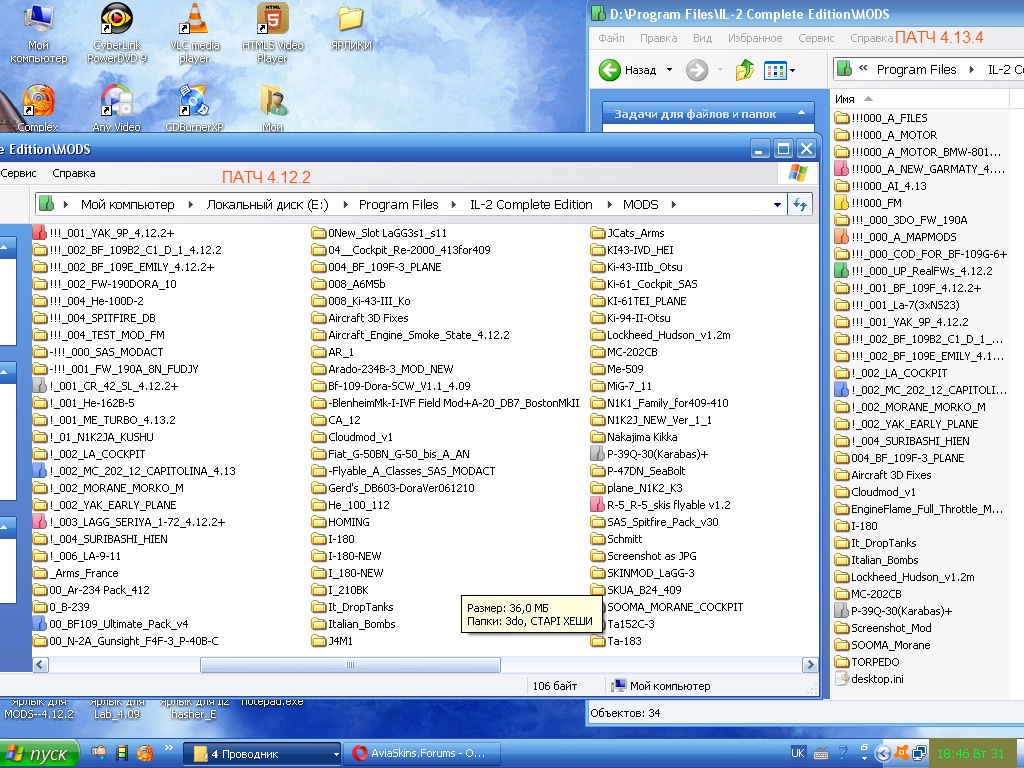Image resolution: width=1024 pixels, height=768 pixels.
Task: Click the Forward arrow in the D: window toolbar
Action: [697, 70]
